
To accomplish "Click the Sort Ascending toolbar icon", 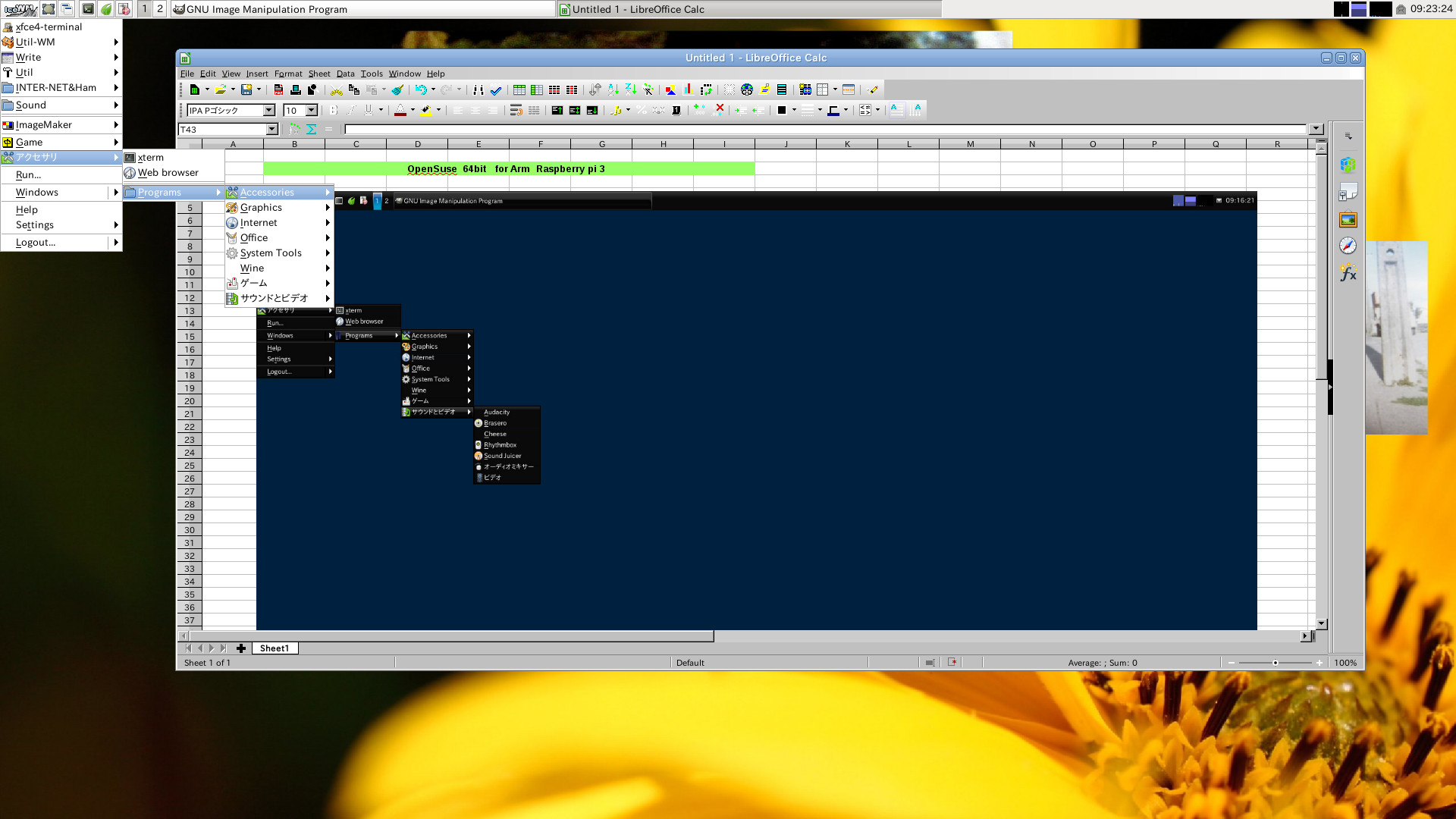I will coord(613,89).
